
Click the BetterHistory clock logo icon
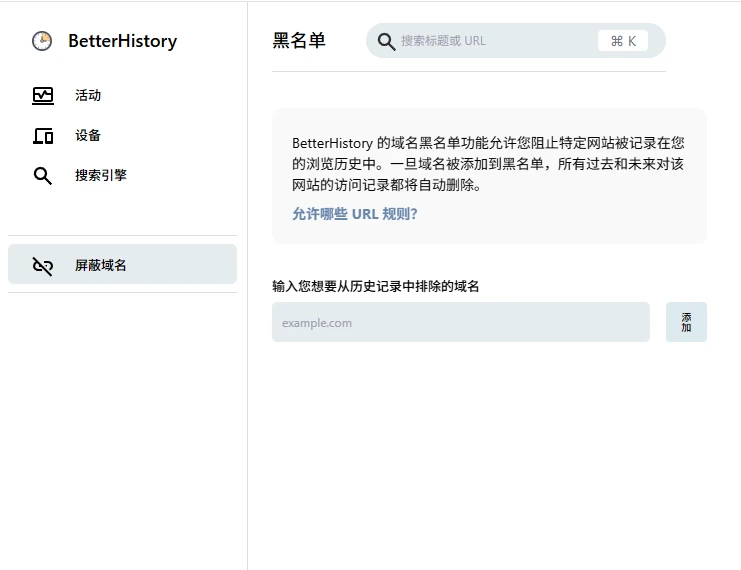(42, 41)
